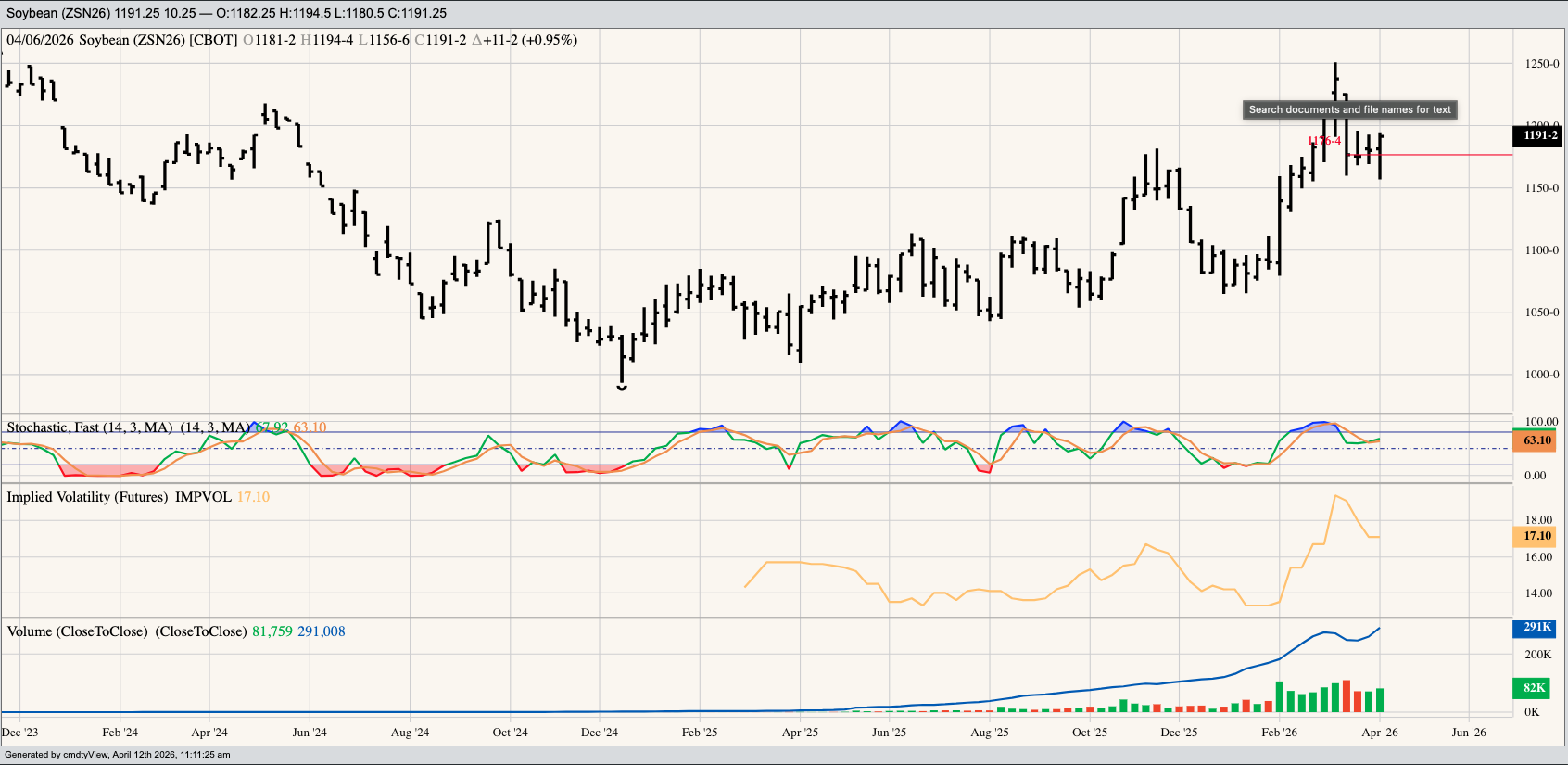Click the blue 291K open interest tag

(1536, 627)
